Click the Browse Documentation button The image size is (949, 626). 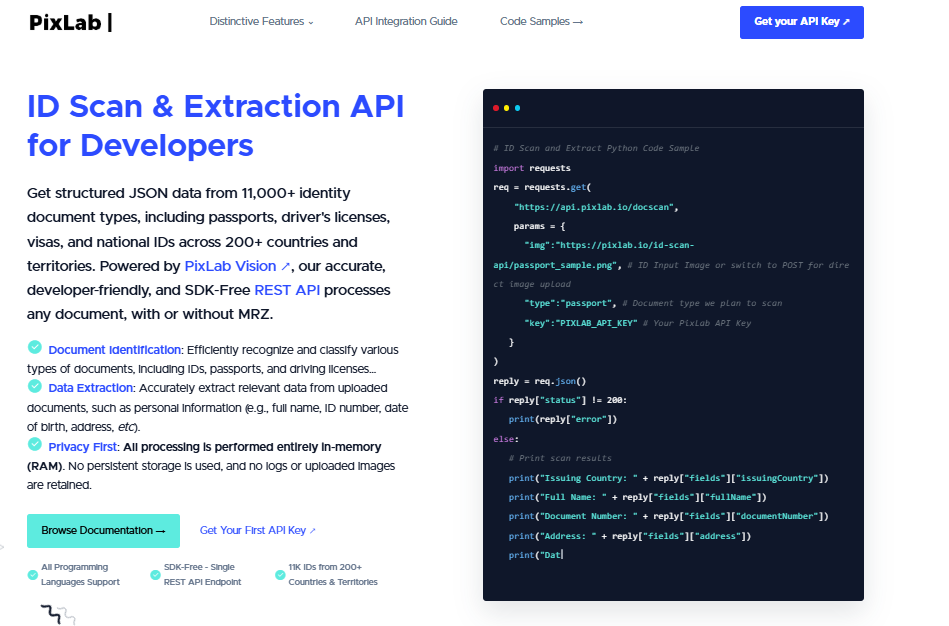pos(103,530)
